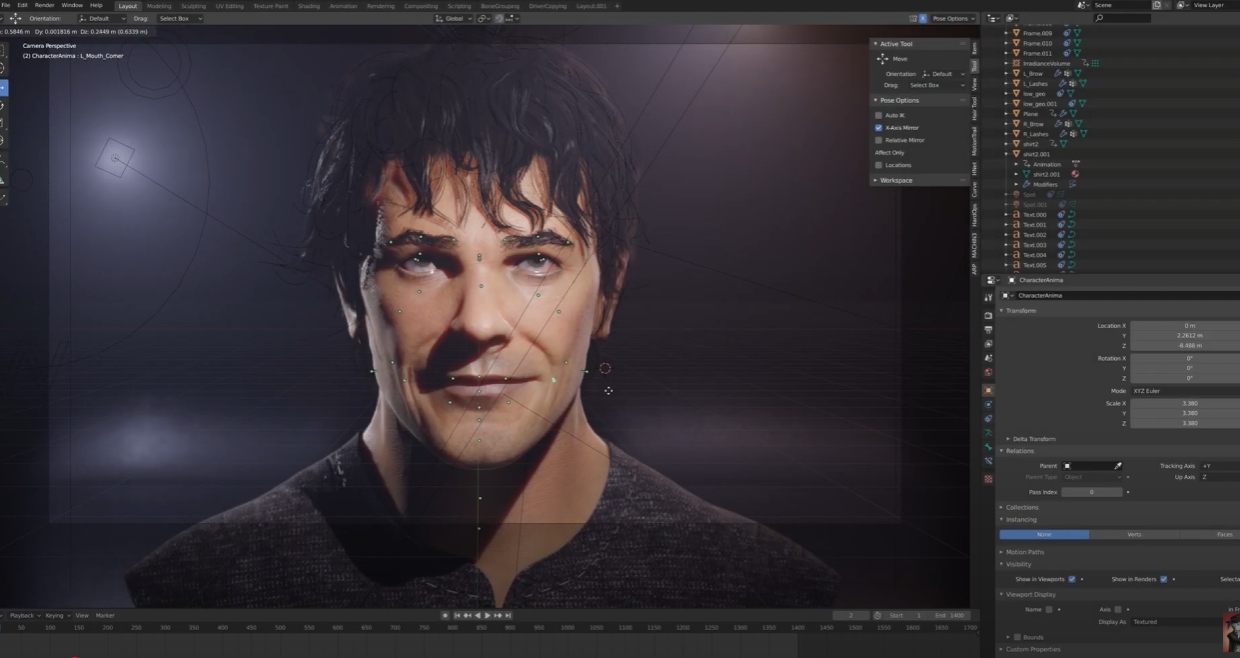This screenshot has width=1240, height=658.
Task: Open the Global transform orientation dropdown
Action: pyautogui.click(x=454, y=19)
